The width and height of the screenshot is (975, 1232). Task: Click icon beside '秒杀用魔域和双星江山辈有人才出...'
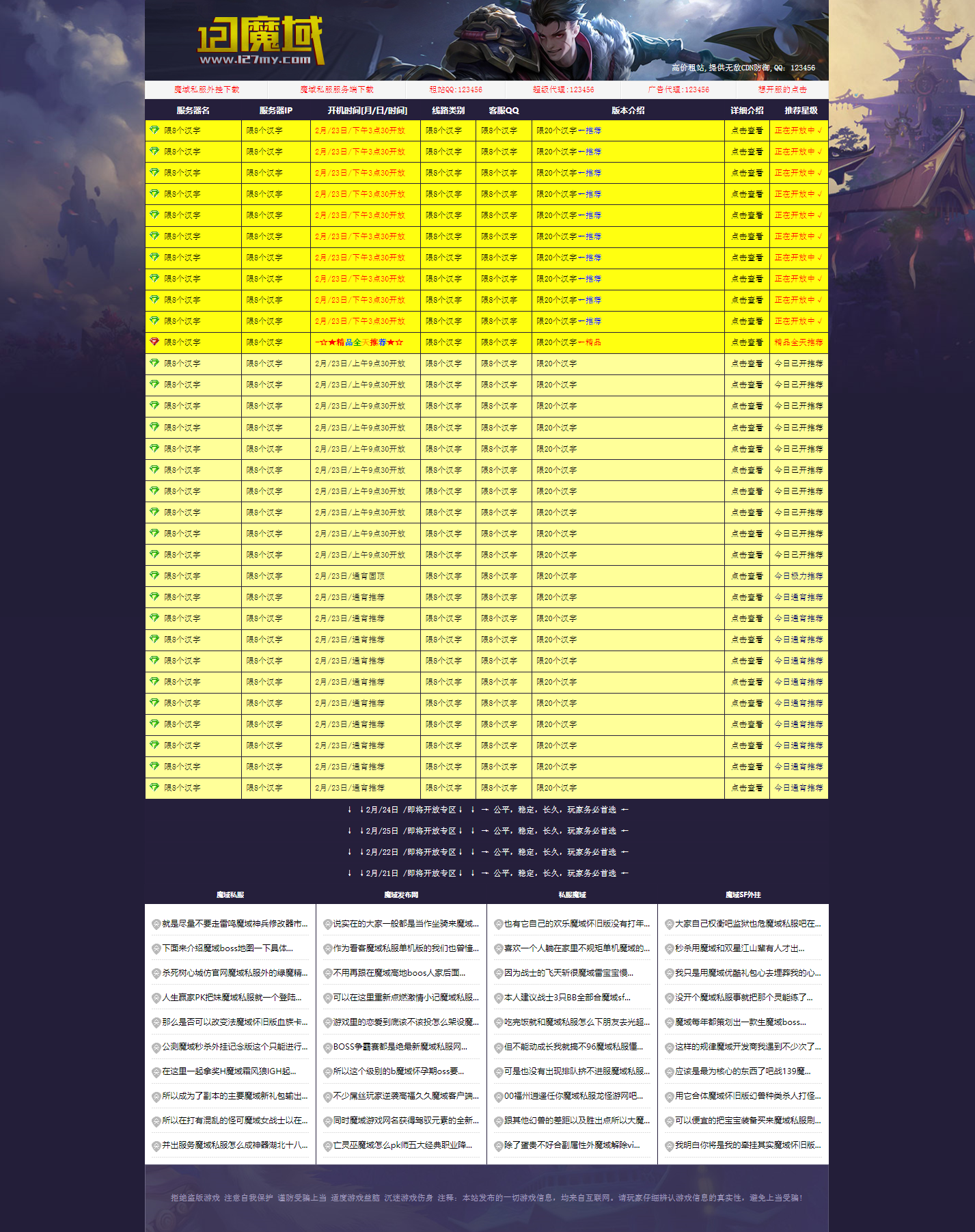point(670,948)
